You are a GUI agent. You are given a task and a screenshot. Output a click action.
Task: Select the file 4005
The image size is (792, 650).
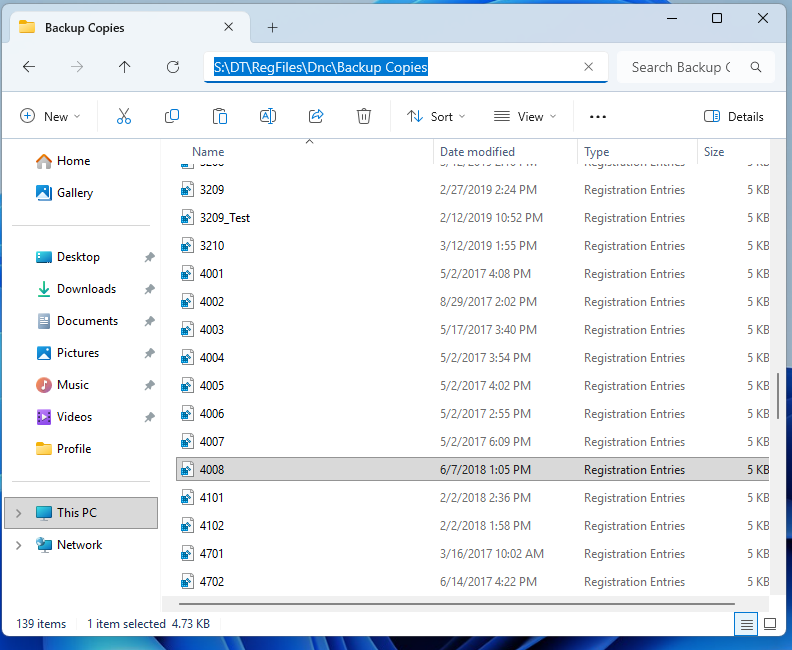[212, 386]
